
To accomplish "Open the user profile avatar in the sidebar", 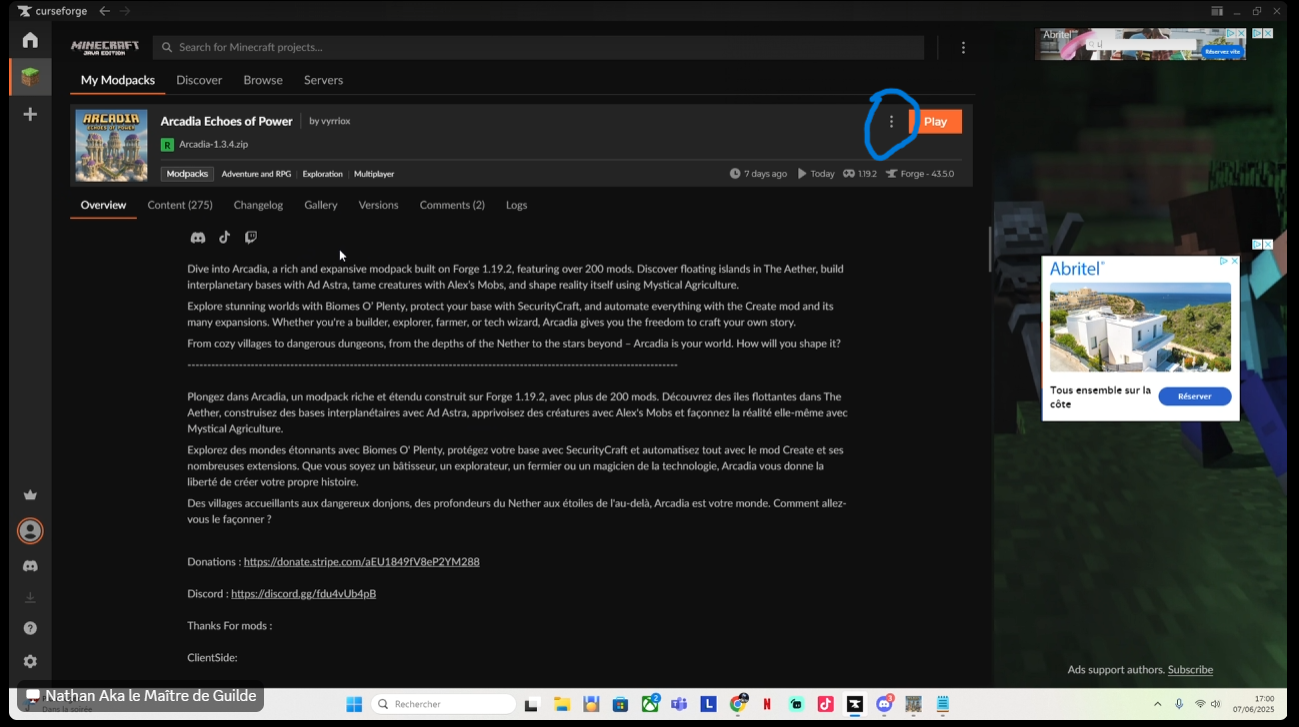I will (x=30, y=531).
